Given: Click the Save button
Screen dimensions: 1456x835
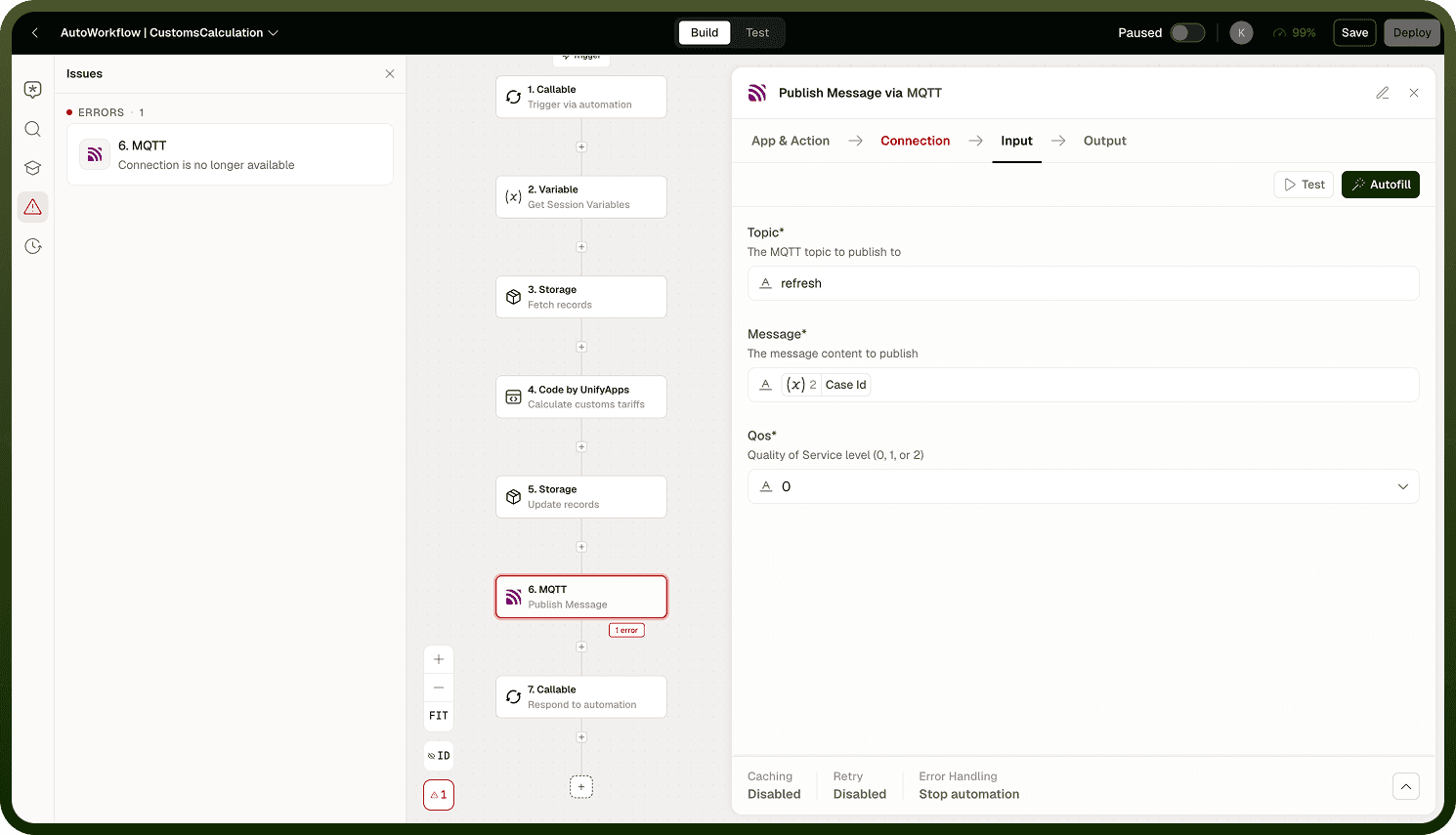Looking at the screenshot, I should pos(1354,32).
